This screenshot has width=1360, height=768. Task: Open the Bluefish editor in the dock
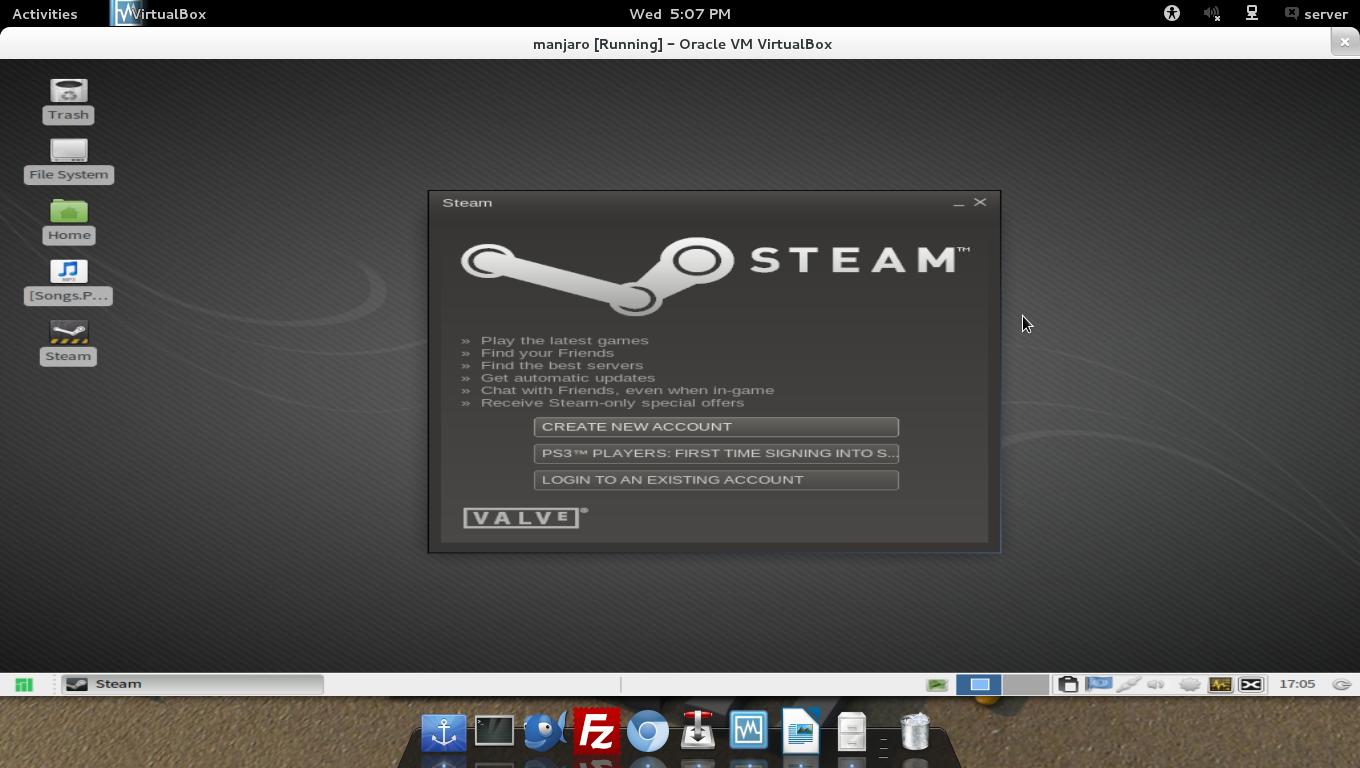click(x=543, y=732)
